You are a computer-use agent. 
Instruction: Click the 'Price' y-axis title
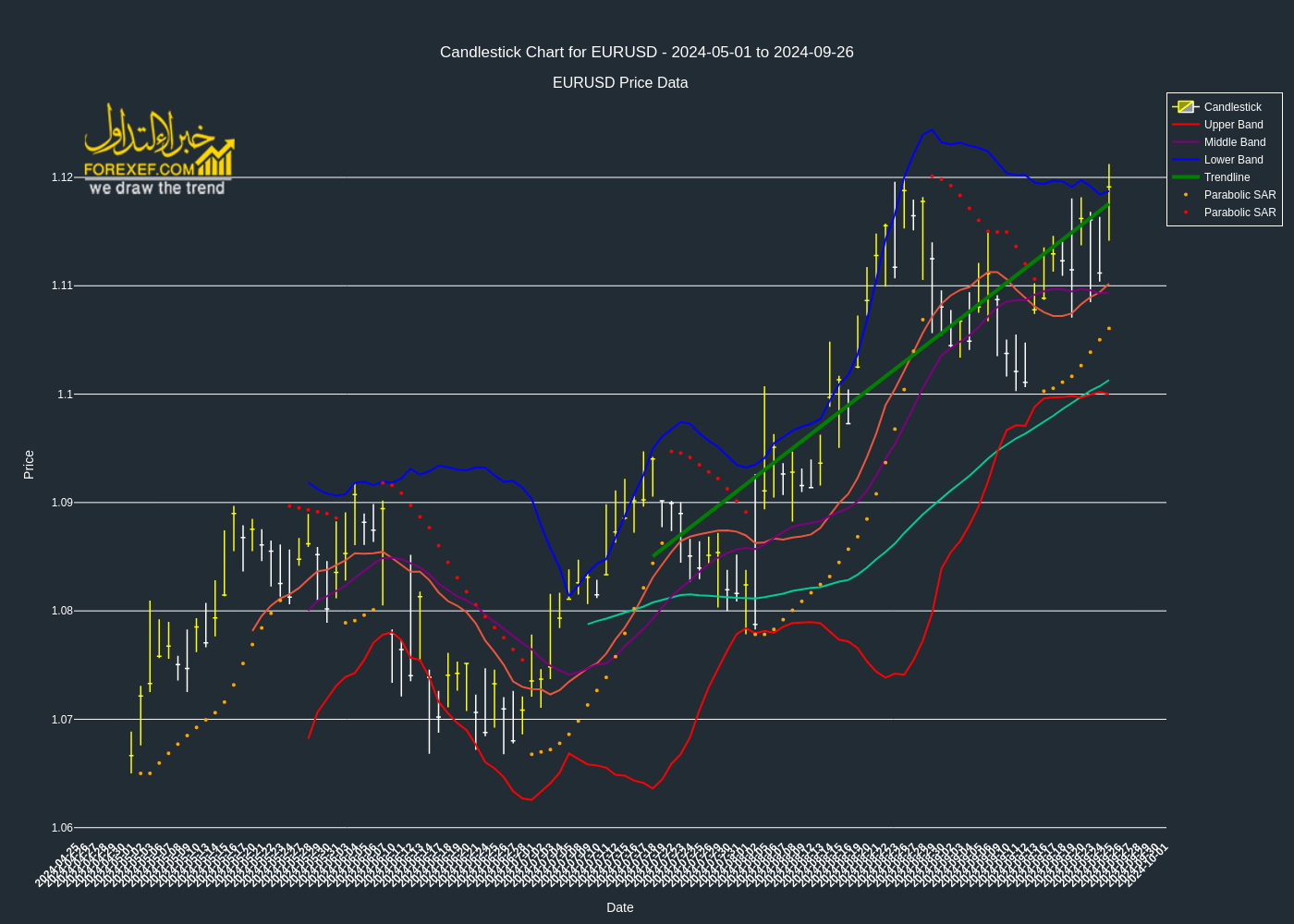point(29,464)
